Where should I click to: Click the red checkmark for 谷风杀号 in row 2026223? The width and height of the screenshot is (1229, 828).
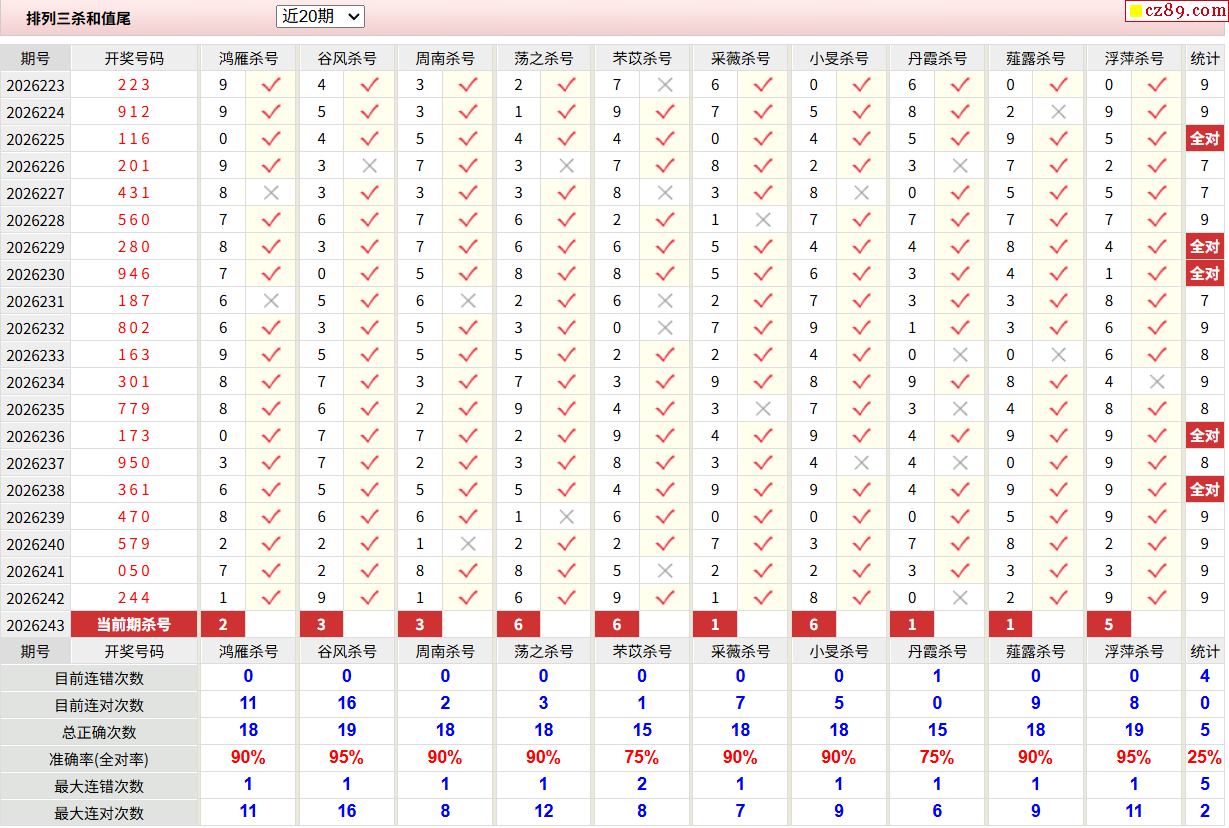pyautogui.click(x=369, y=85)
